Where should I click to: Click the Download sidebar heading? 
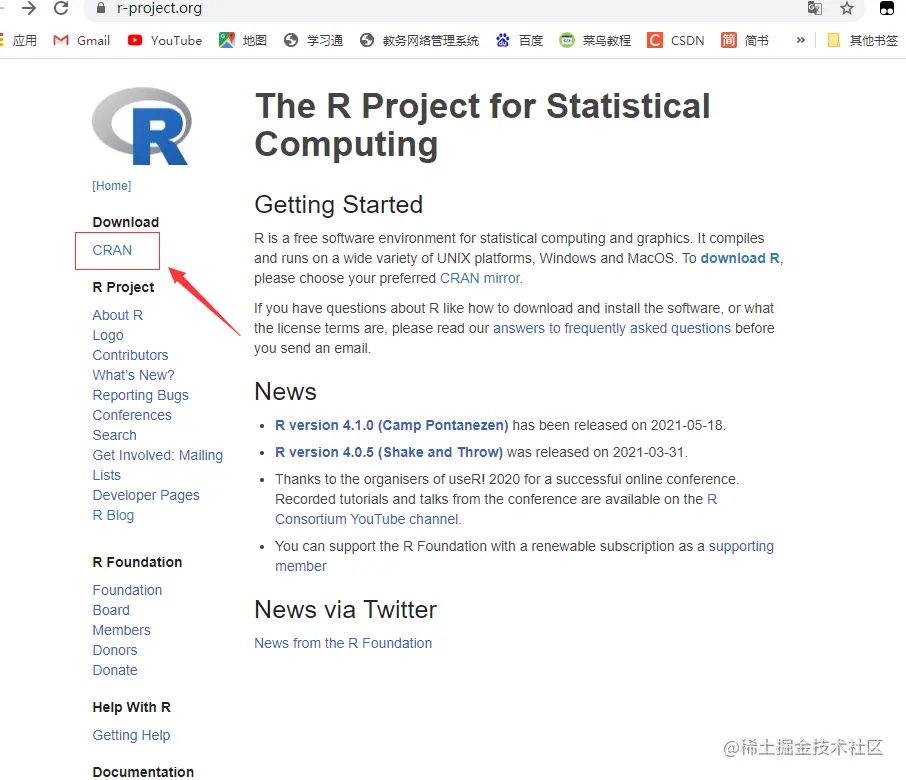click(x=125, y=222)
